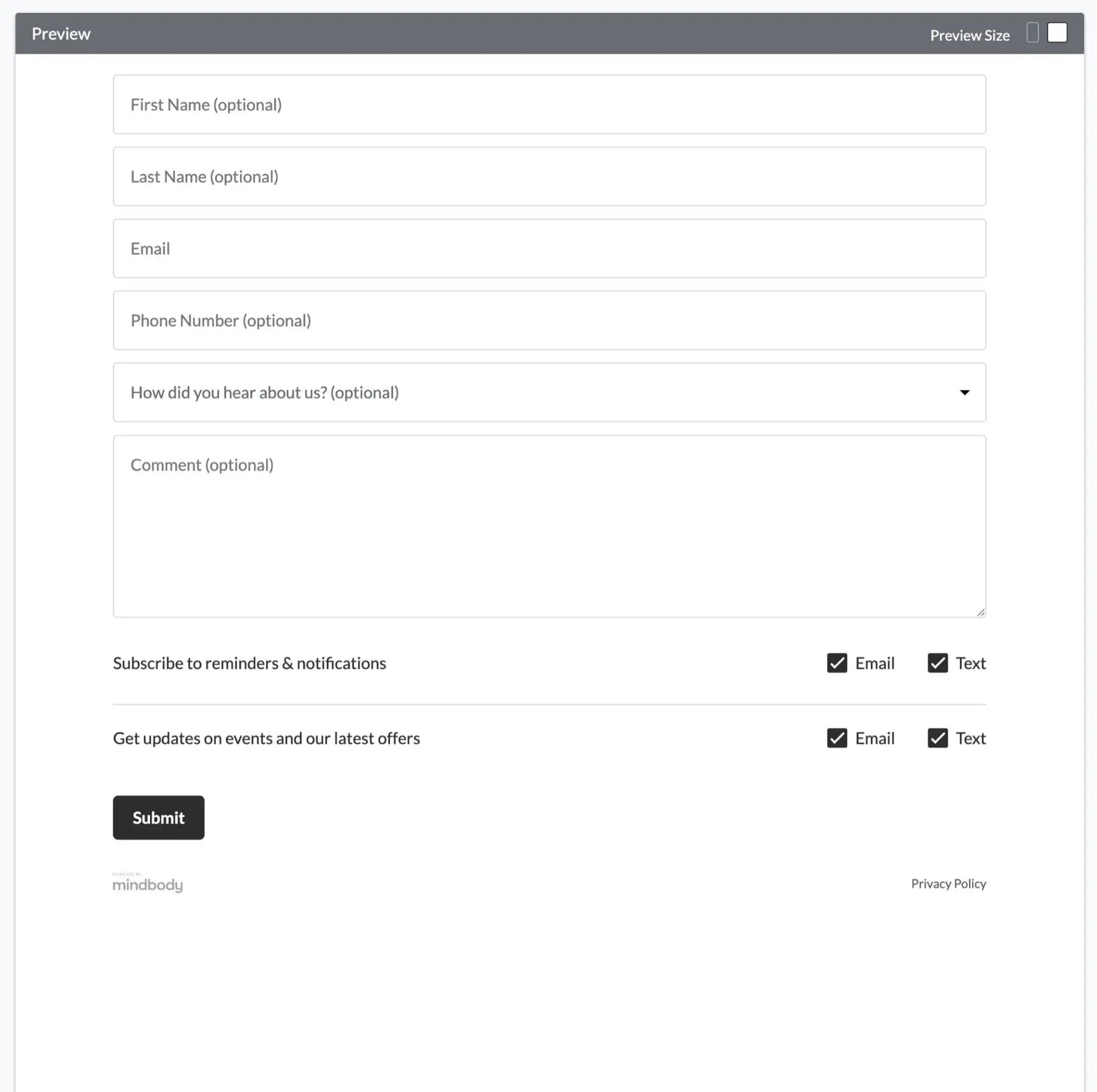Switch to mobile preview size icon
The width and height of the screenshot is (1097, 1092).
1032,33
